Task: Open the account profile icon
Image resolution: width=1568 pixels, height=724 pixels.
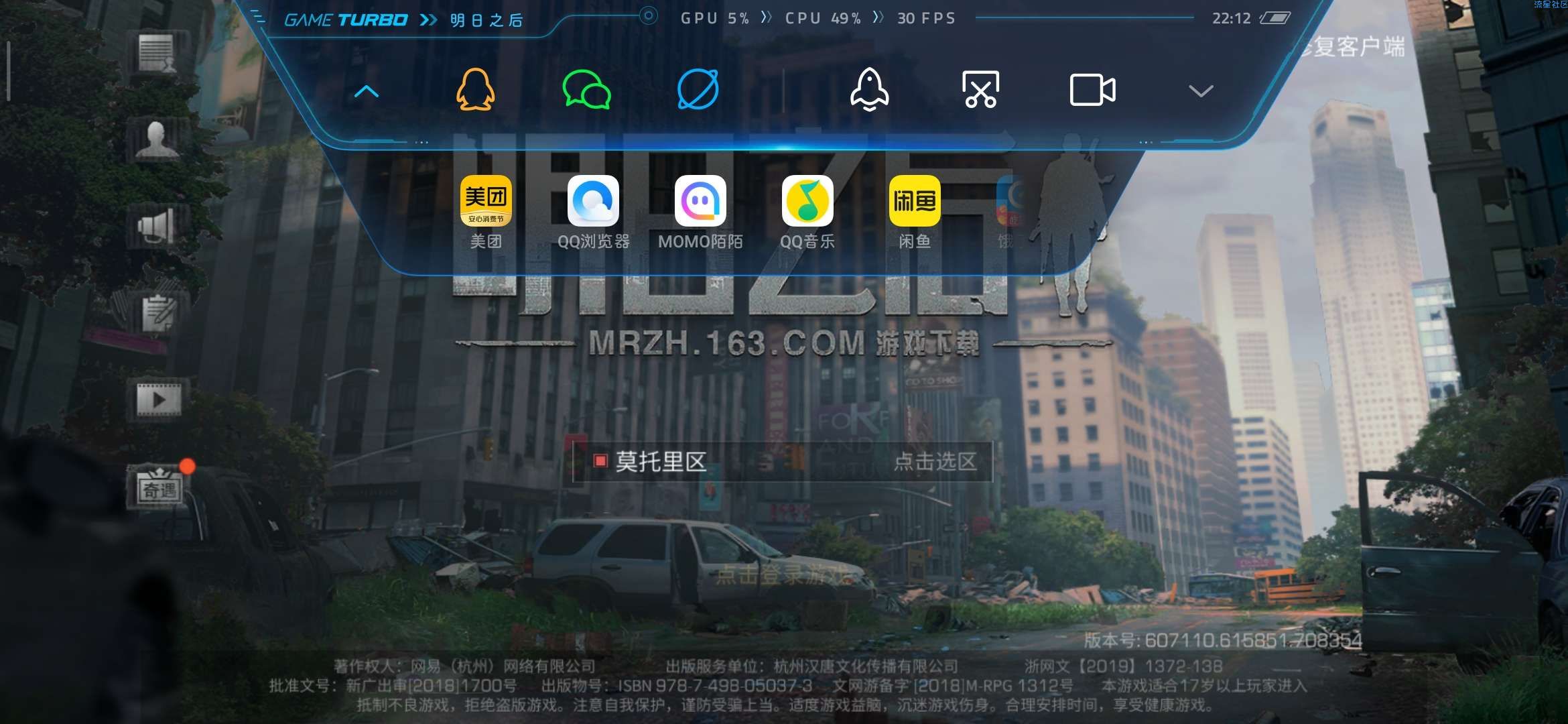Action: [x=156, y=139]
